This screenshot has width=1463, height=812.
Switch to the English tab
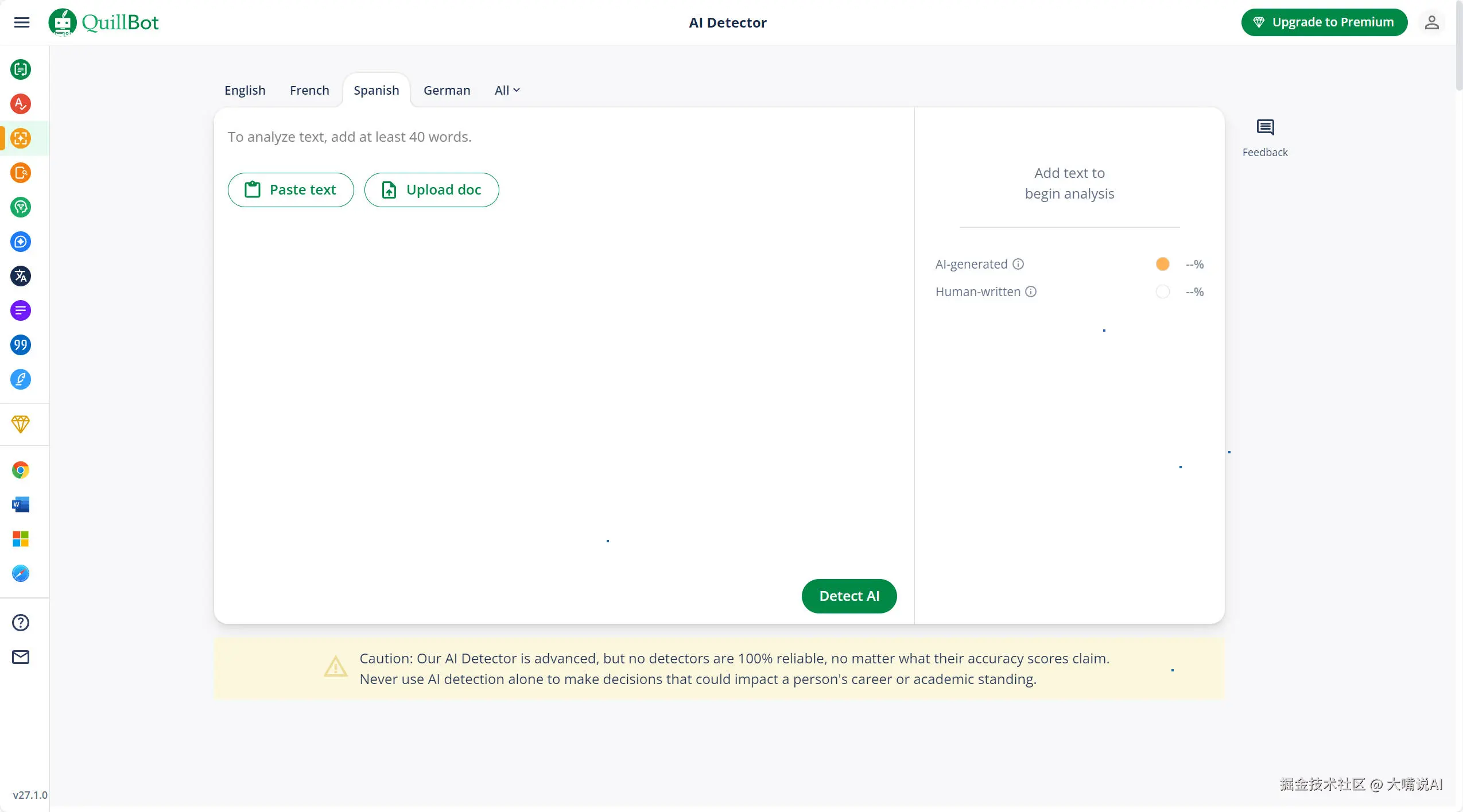245,90
